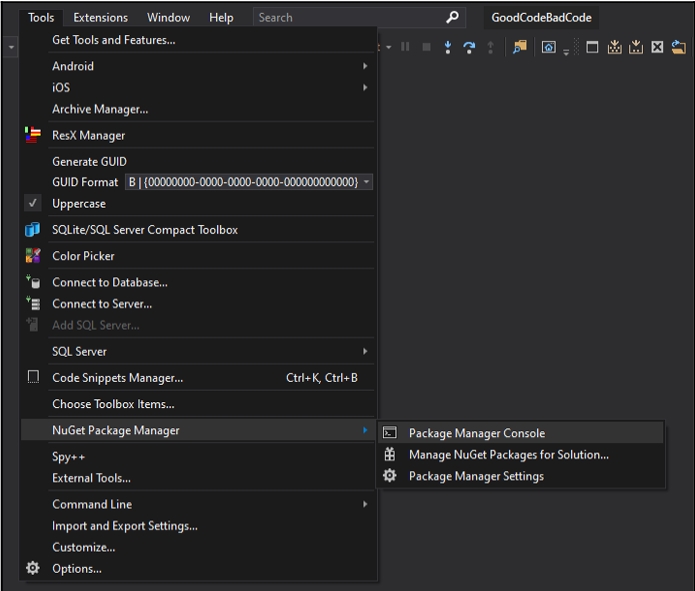This screenshot has height=591, width=695.
Task: Choose Import and Export Settings
Action: pos(125,526)
